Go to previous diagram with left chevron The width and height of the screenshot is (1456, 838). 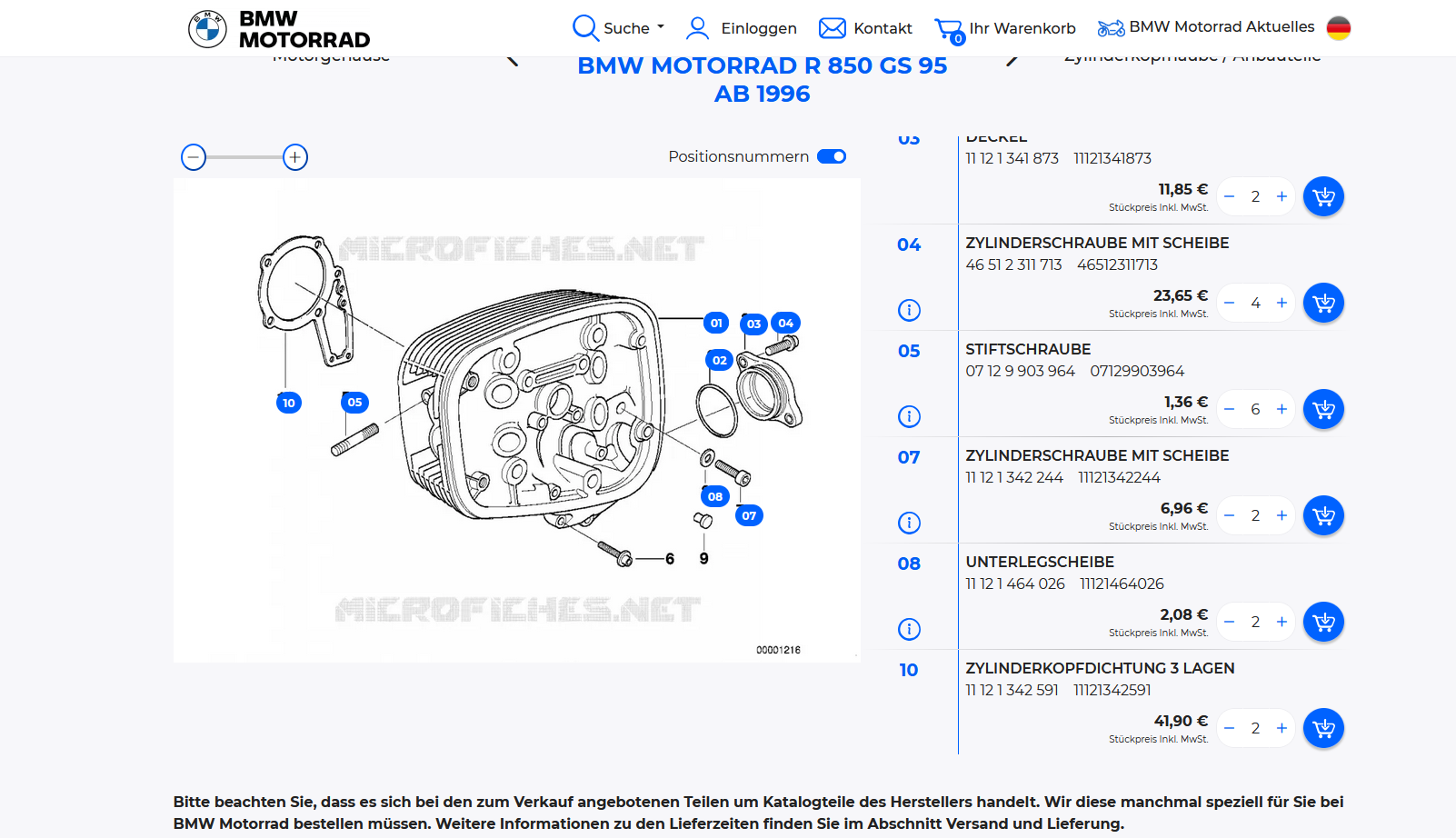click(x=513, y=60)
